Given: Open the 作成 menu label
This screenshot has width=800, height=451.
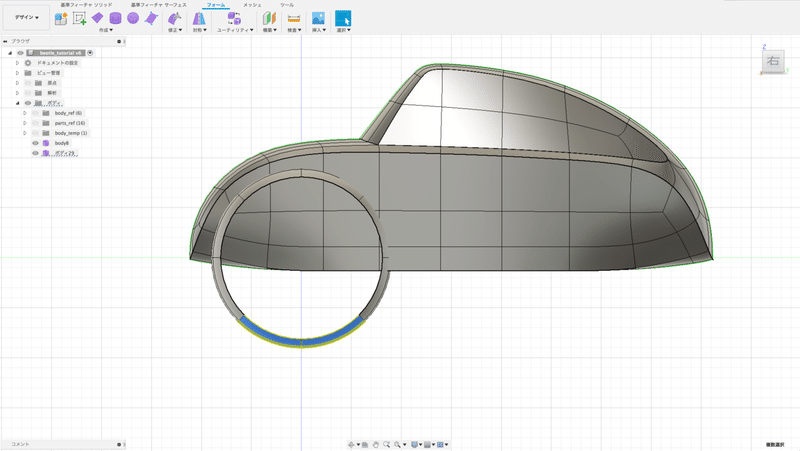Looking at the screenshot, I should (x=105, y=31).
